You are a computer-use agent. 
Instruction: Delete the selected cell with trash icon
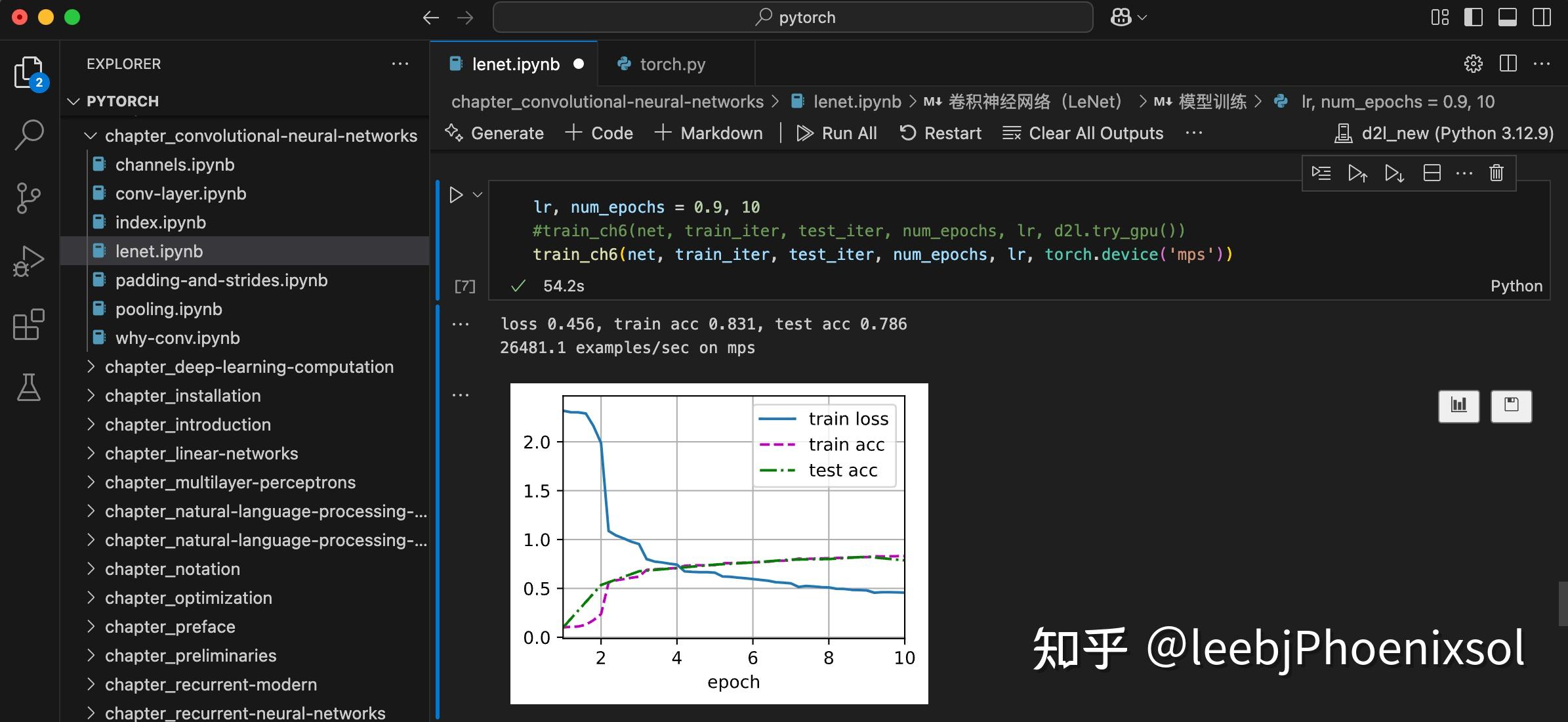[1496, 172]
